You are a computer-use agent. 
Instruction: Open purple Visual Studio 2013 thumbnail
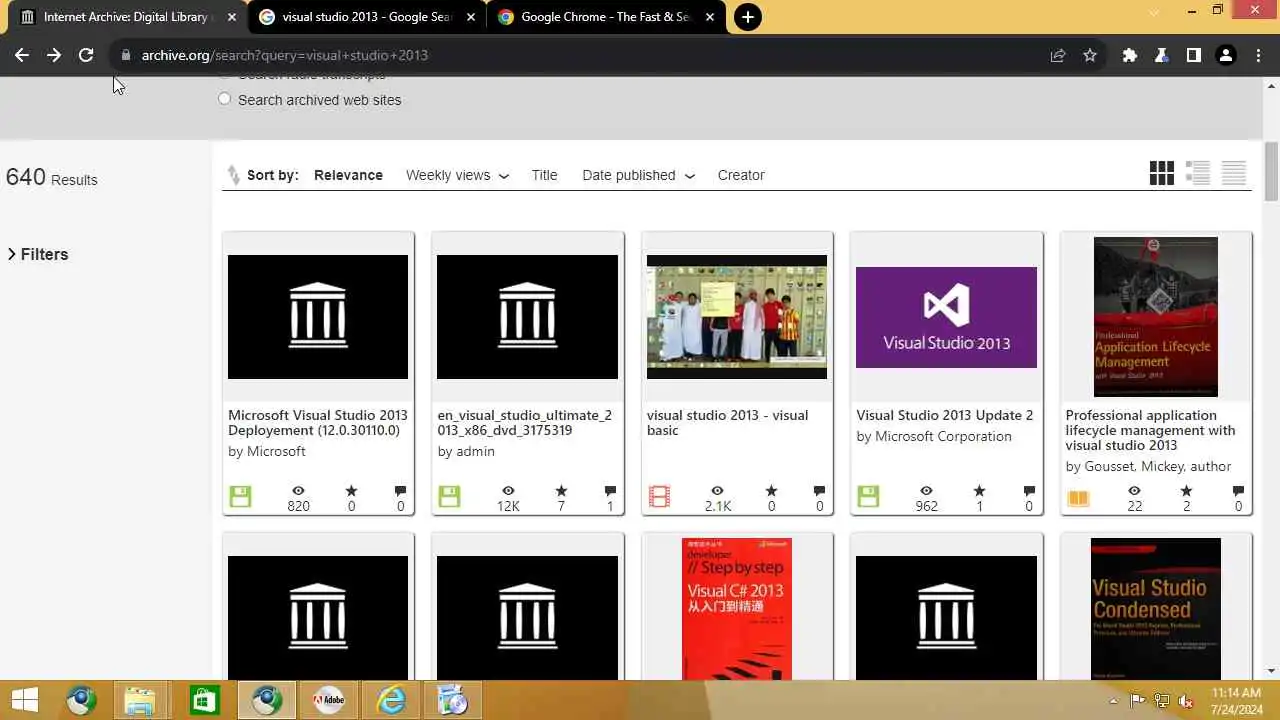click(x=946, y=317)
